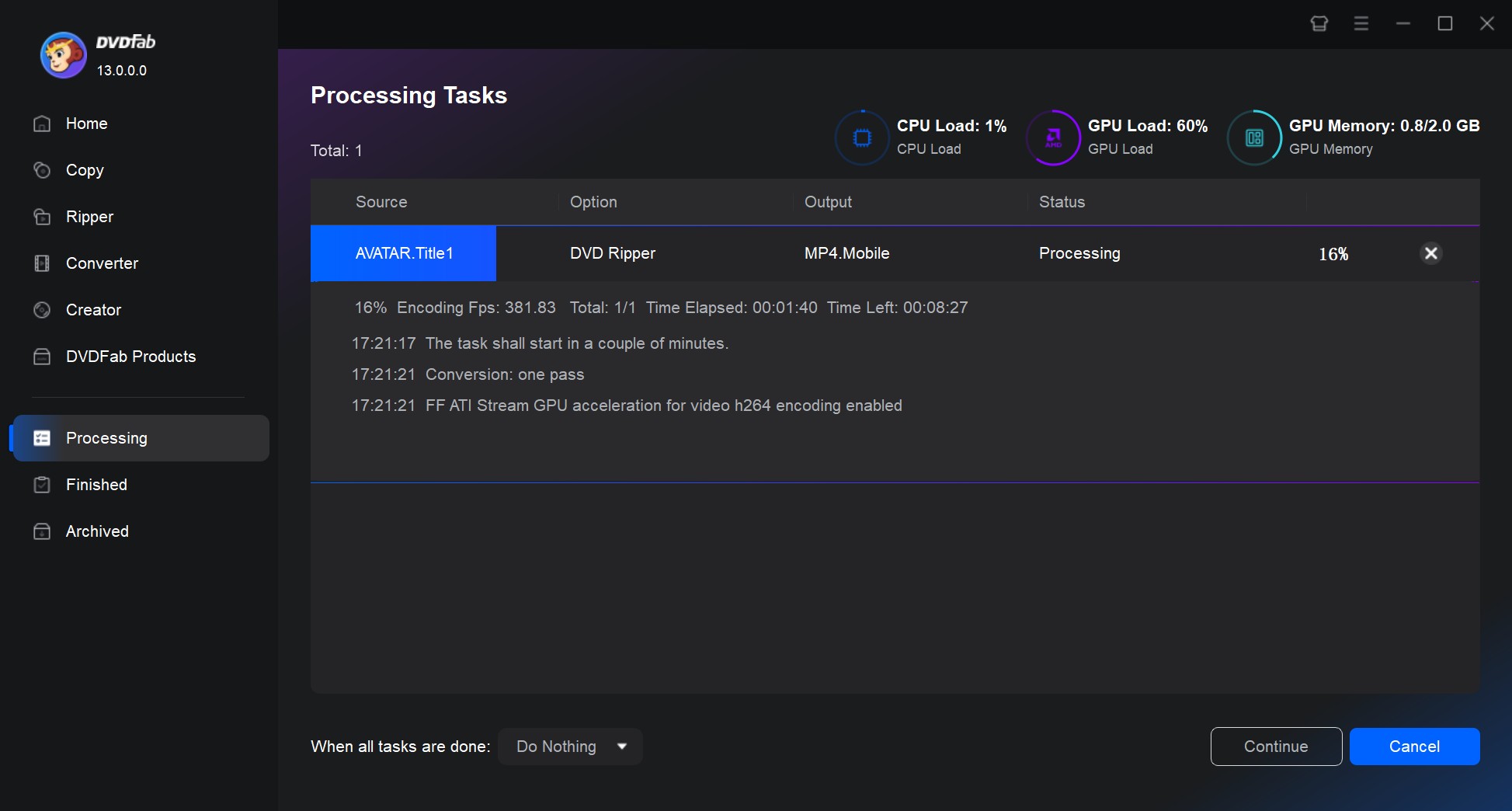Switch to the Ripper module
1512x811 pixels.
click(x=141, y=217)
